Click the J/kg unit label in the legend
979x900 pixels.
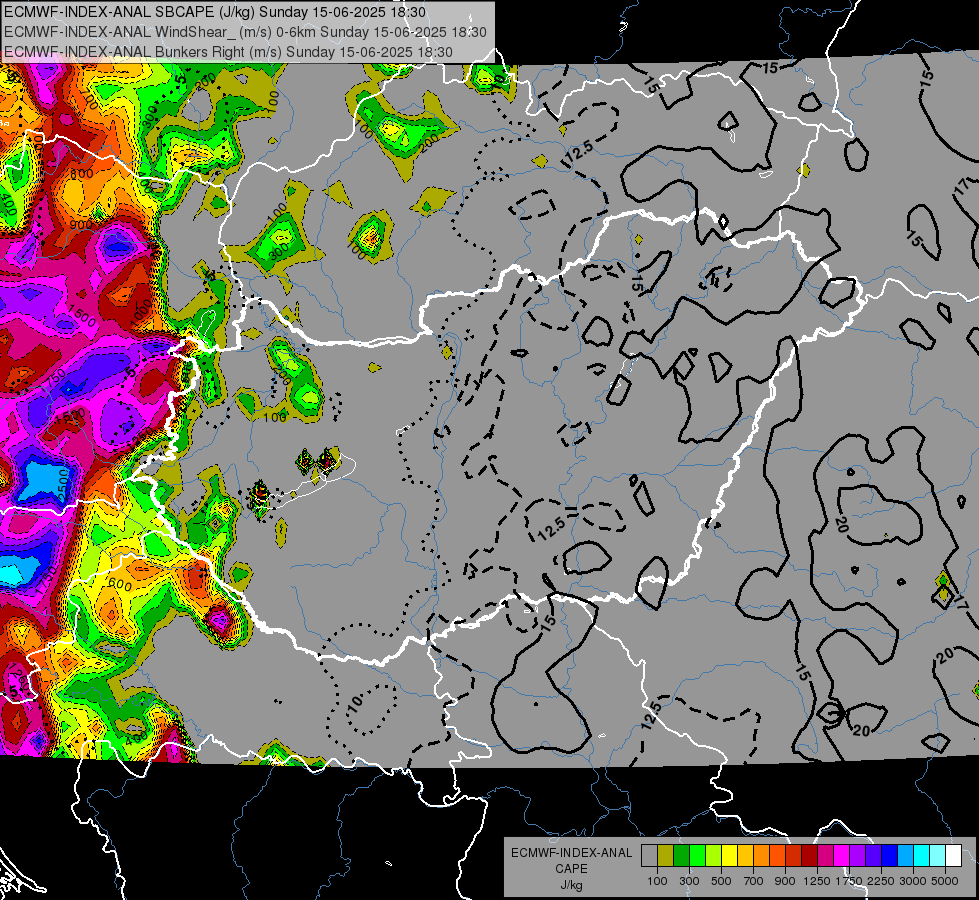click(x=571, y=885)
